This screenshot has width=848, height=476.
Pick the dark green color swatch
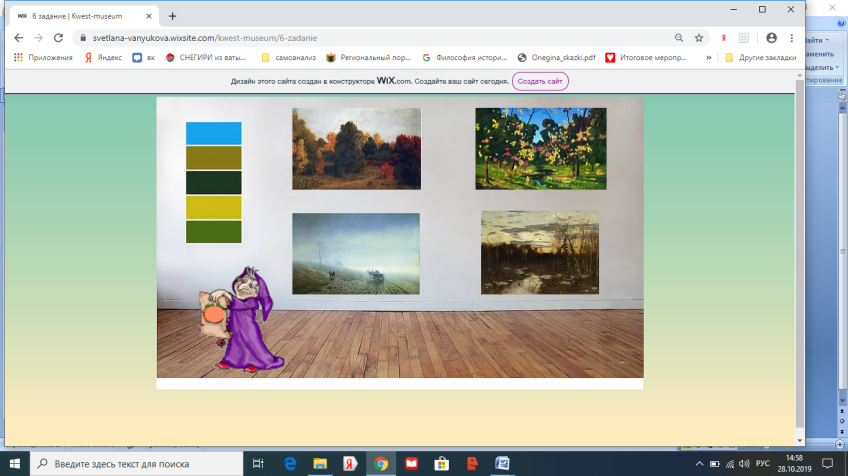click(x=214, y=183)
